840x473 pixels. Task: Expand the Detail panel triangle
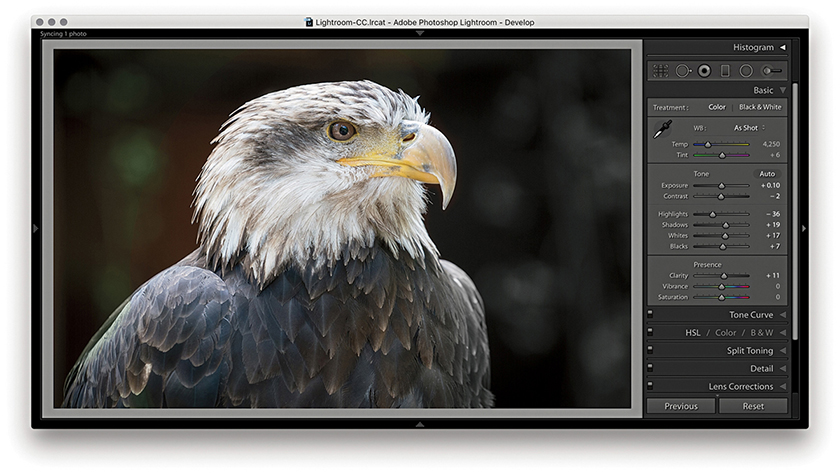(x=783, y=369)
